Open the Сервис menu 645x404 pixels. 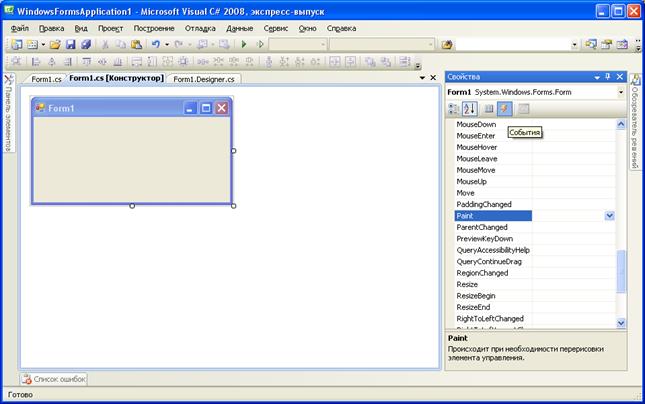(276, 28)
